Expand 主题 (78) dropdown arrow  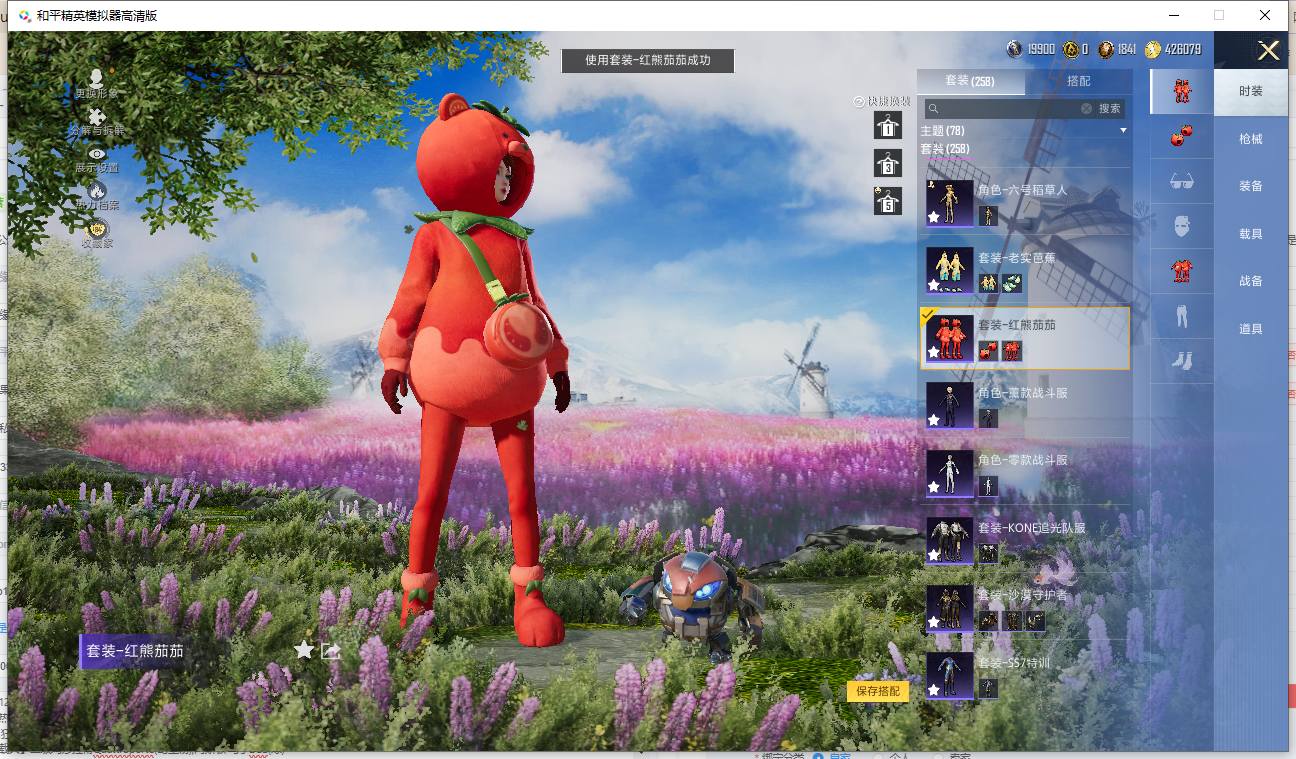1123,131
